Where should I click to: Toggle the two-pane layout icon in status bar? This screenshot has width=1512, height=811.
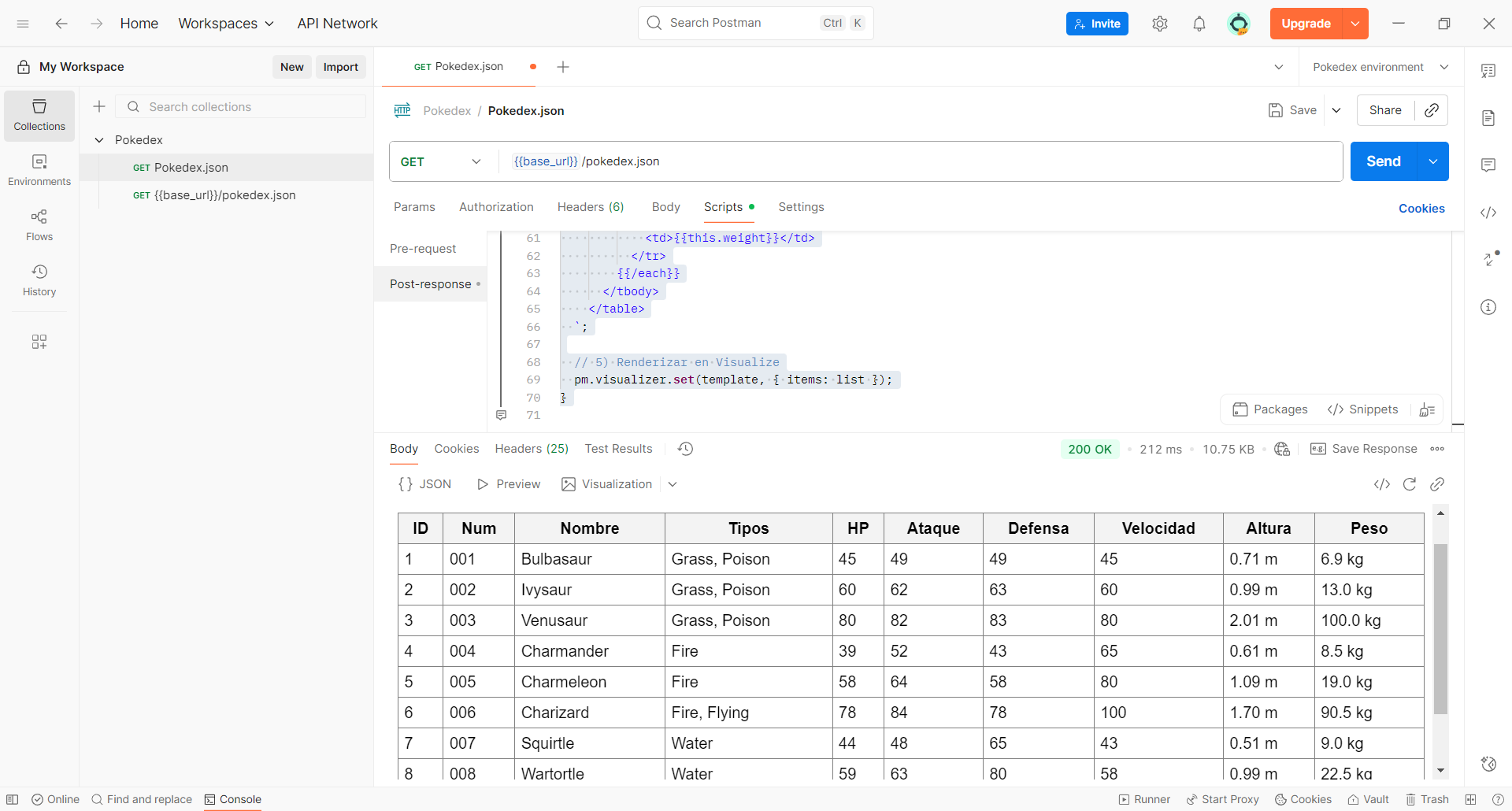pos(1470,799)
